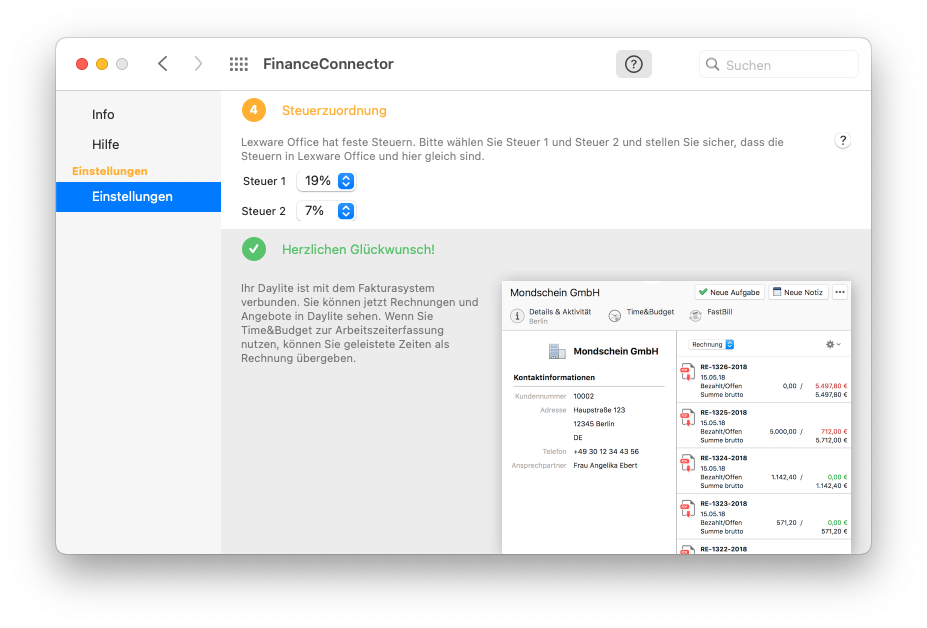Click the address Hauptstraße 123

pos(599,410)
